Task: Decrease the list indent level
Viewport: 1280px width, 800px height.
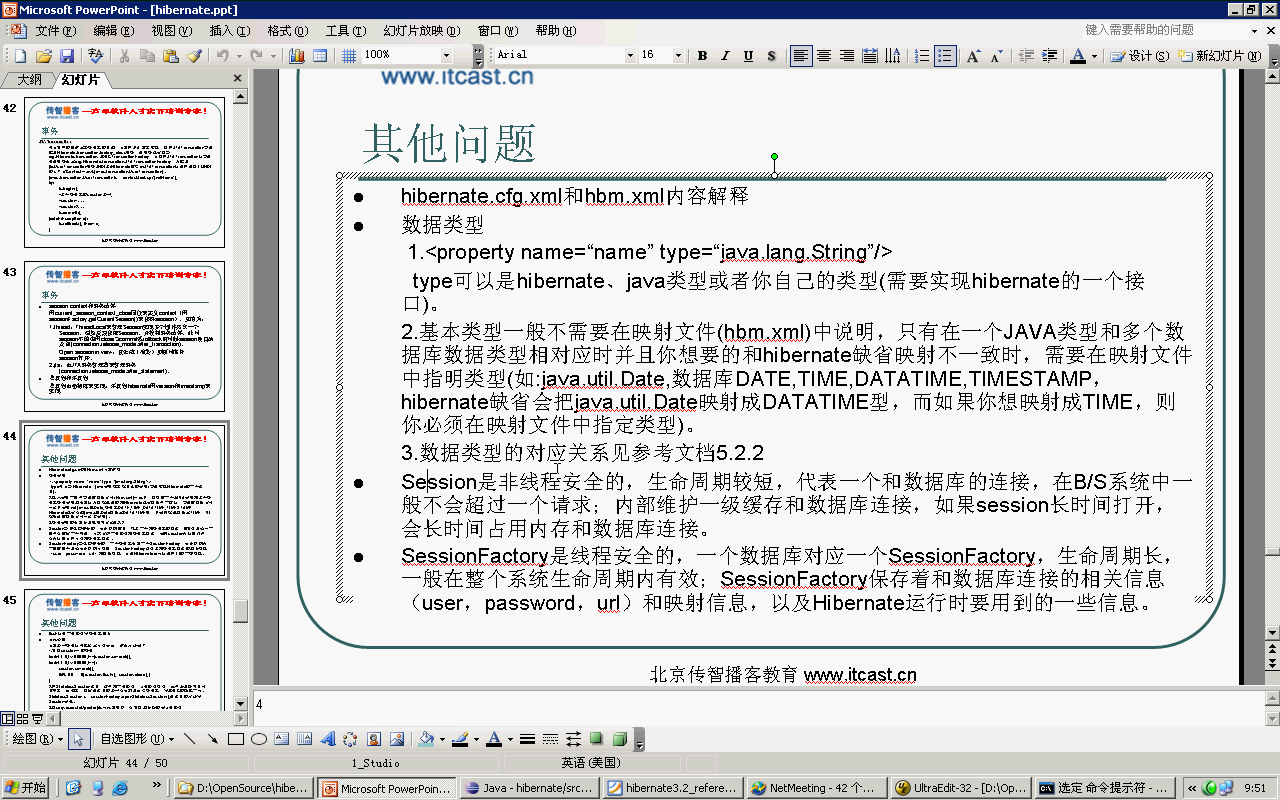Action: point(1026,56)
